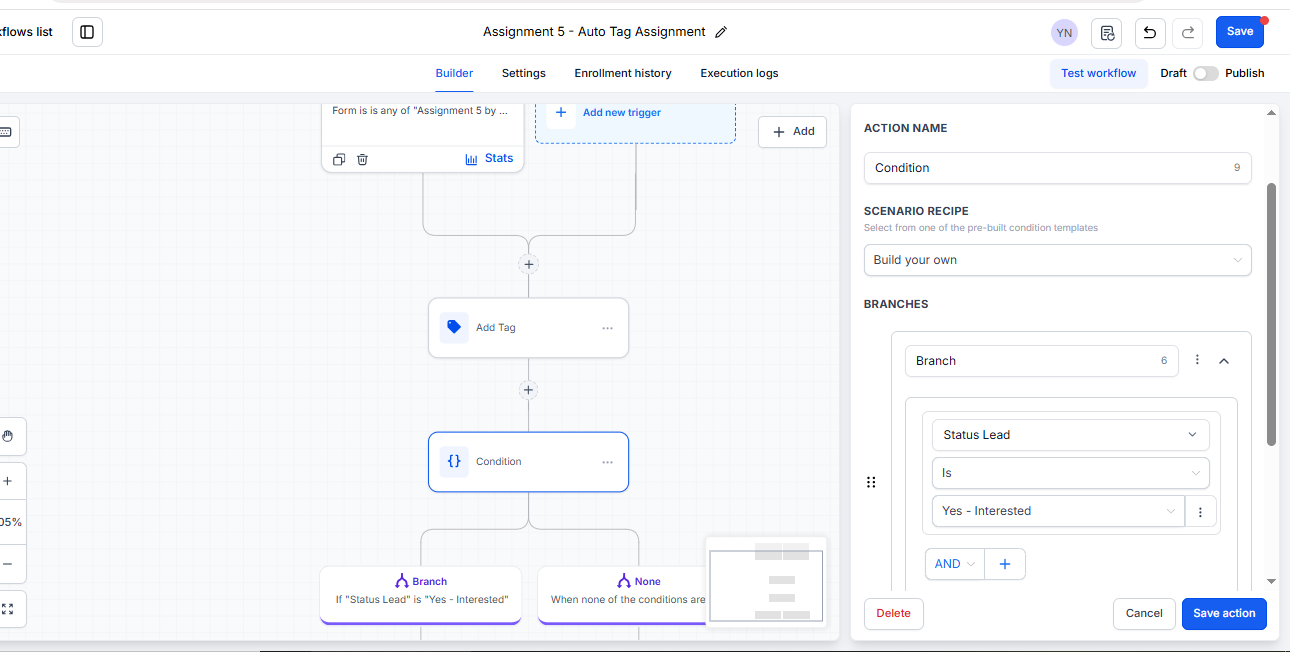Click Save action

(x=1224, y=614)
